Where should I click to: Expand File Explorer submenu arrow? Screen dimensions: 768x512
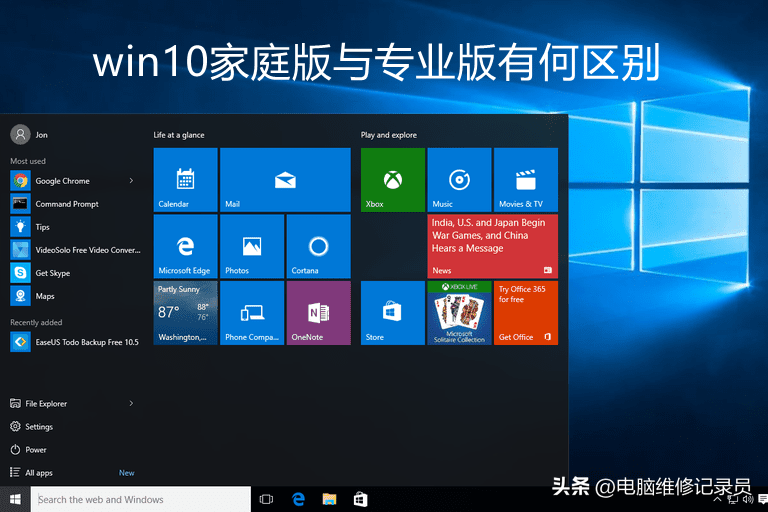[x=131, y=404]
